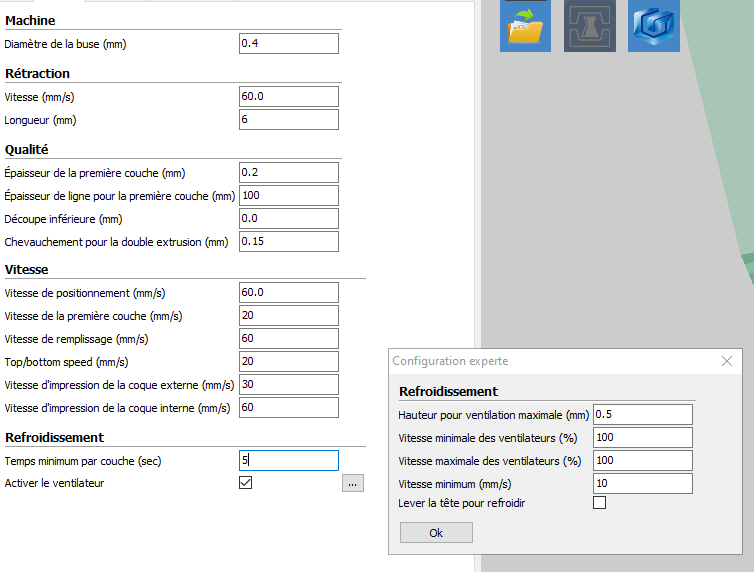The width and height of the screenshot is (754, 572).
Task: Click Refroidissement heading in expert dialog
Action: (448, 392)
